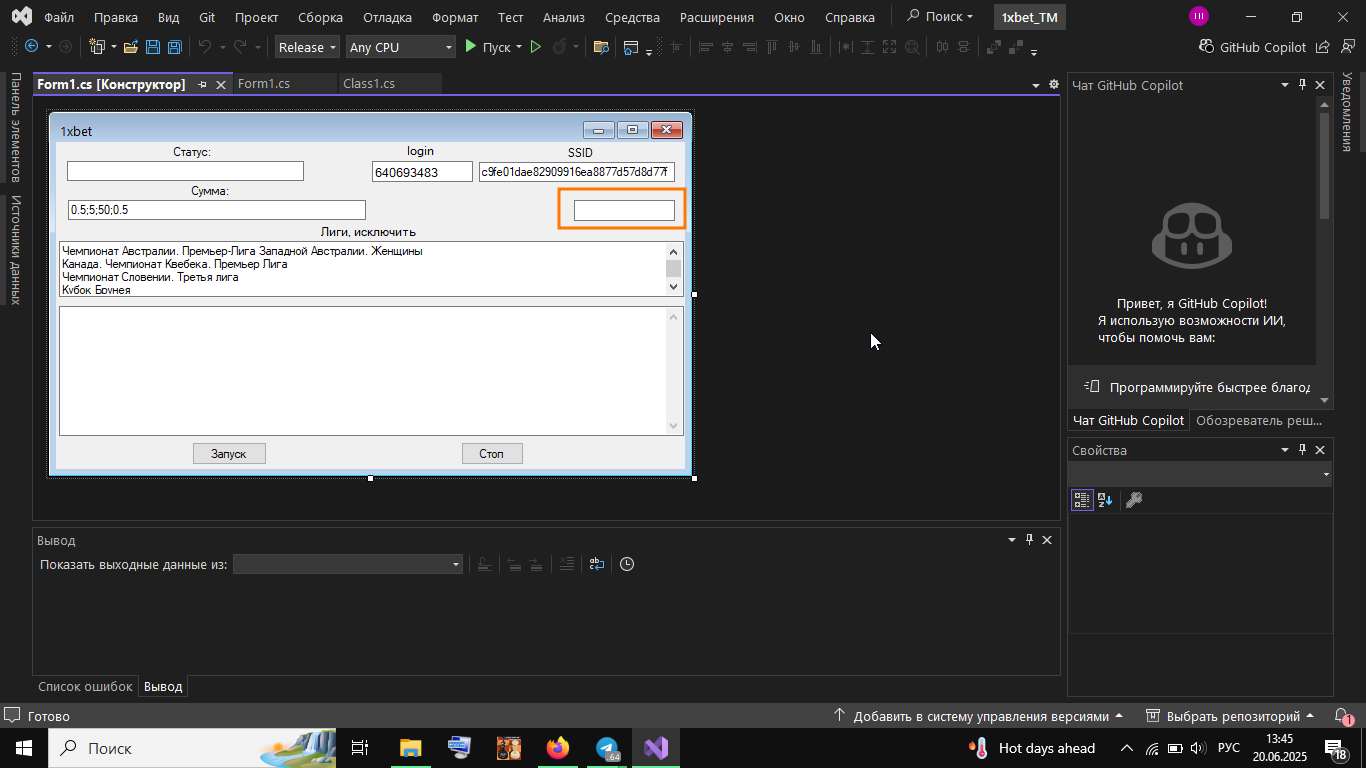The height and width of the screenshot is (768, 1366).
Task: Expand the Any CPU platform dropdown
Action: 401,47
